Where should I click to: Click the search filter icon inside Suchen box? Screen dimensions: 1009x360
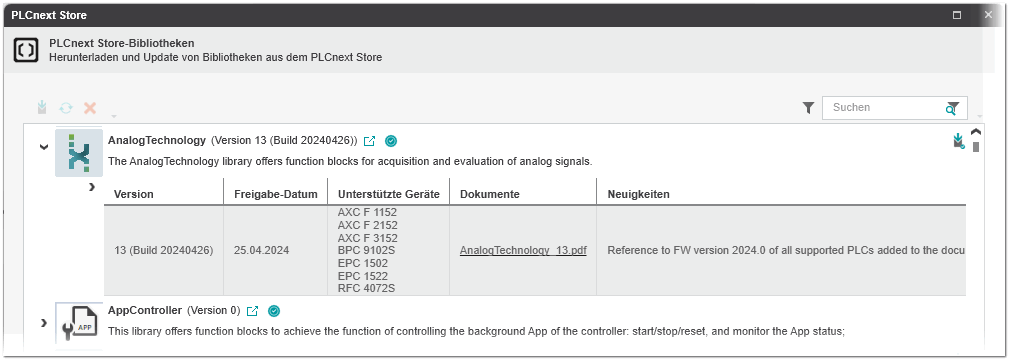952,108
